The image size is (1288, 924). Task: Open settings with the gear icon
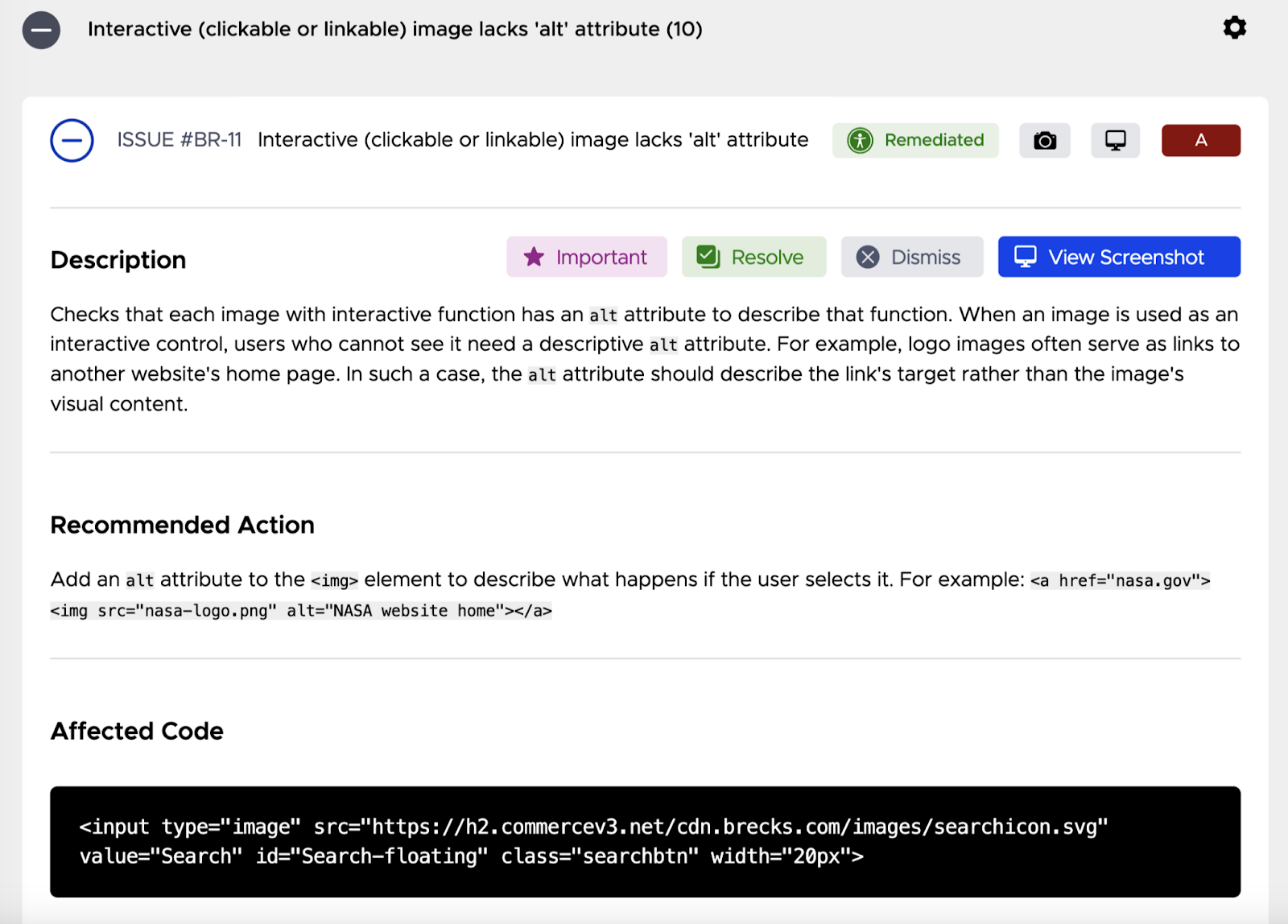(1234, 28)
